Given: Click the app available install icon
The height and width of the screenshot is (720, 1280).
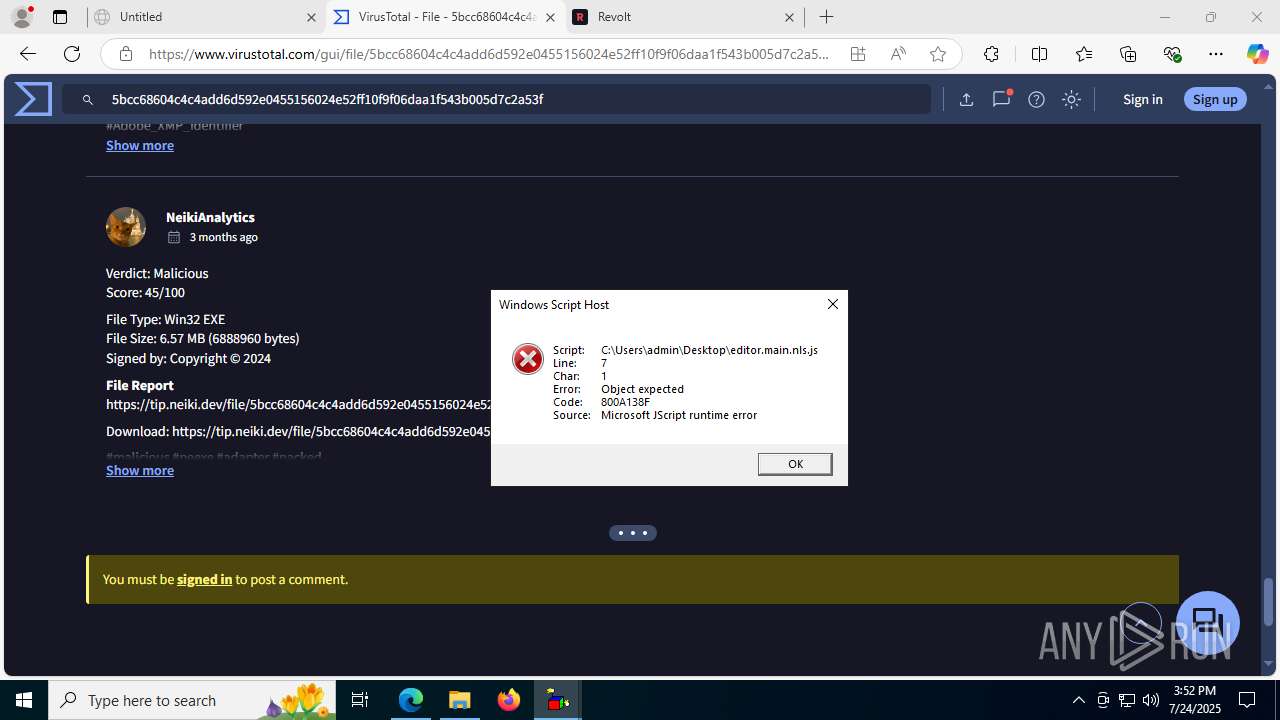Looking at the screenshot, I should point(858,54).
